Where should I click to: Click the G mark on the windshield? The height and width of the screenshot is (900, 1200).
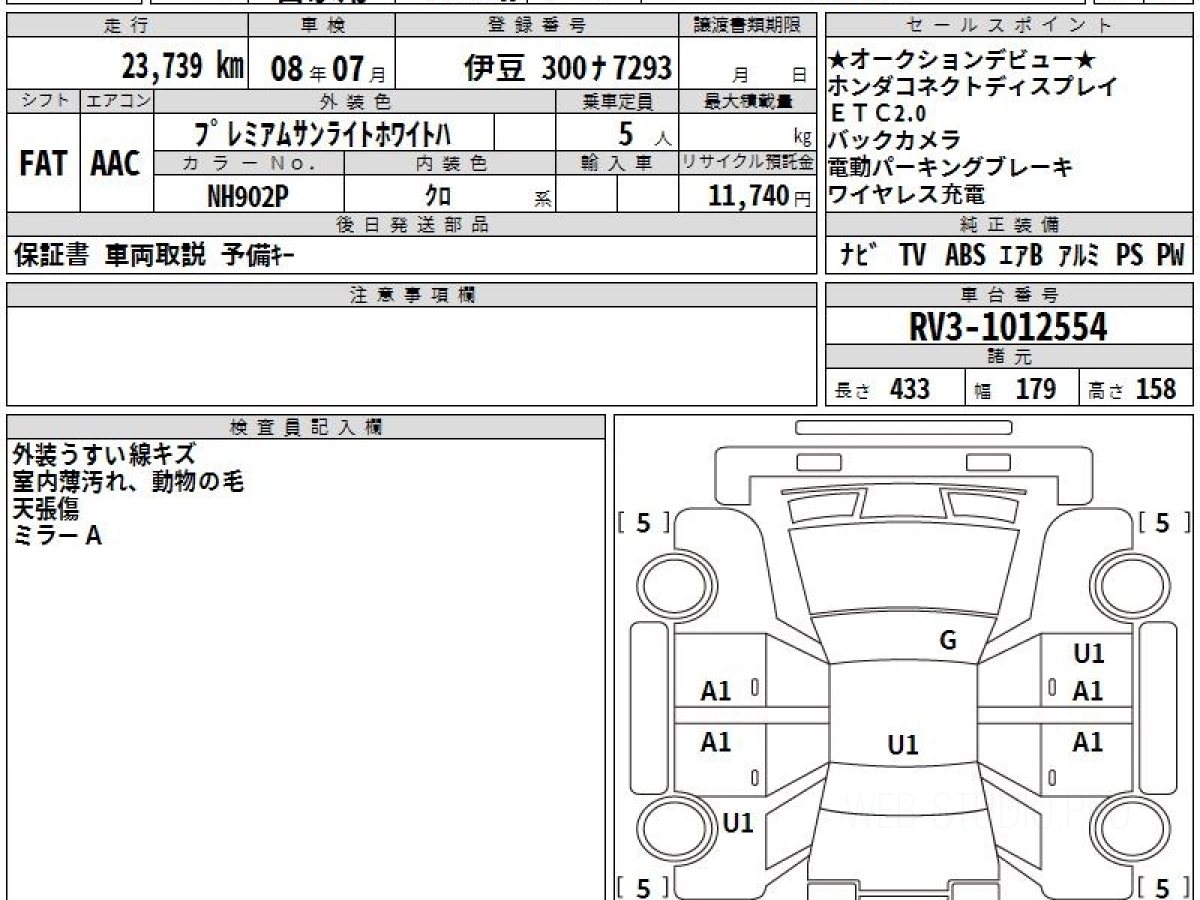coord(948,641)
